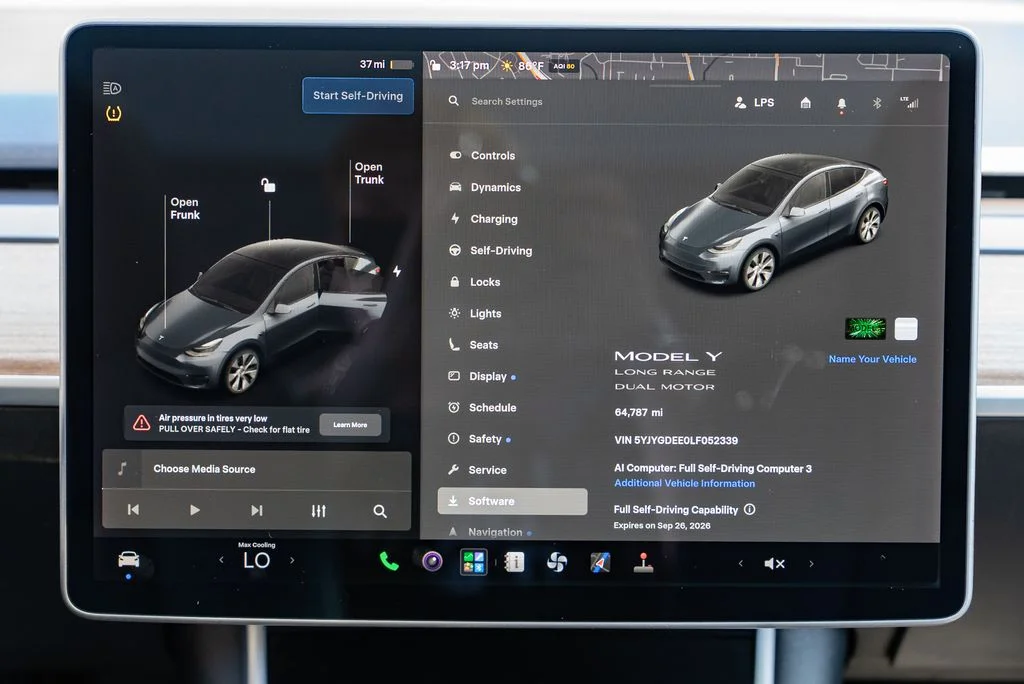
Task: Open Bluetooth settings icon
Action: [877, 103]
